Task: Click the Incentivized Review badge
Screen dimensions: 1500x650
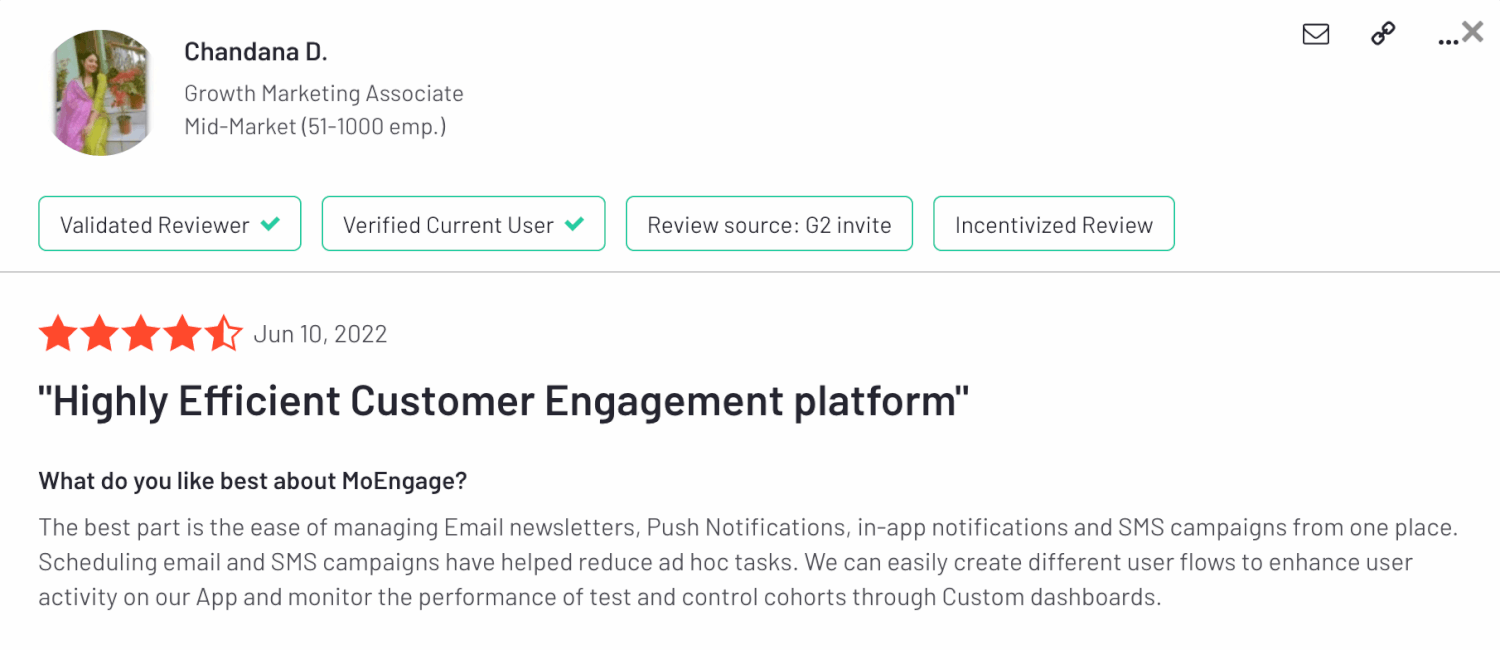Action: coord(1054,224)
